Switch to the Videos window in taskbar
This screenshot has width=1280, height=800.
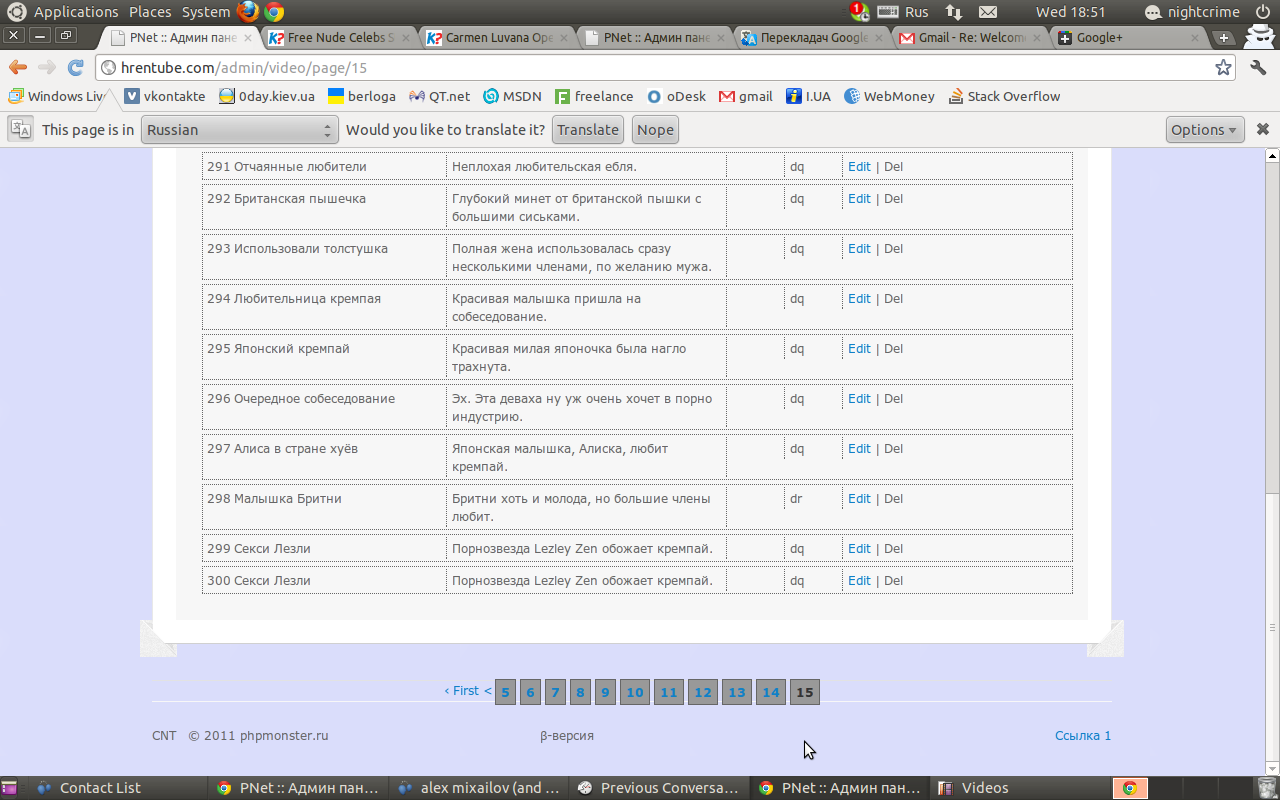click(1020, 788)
